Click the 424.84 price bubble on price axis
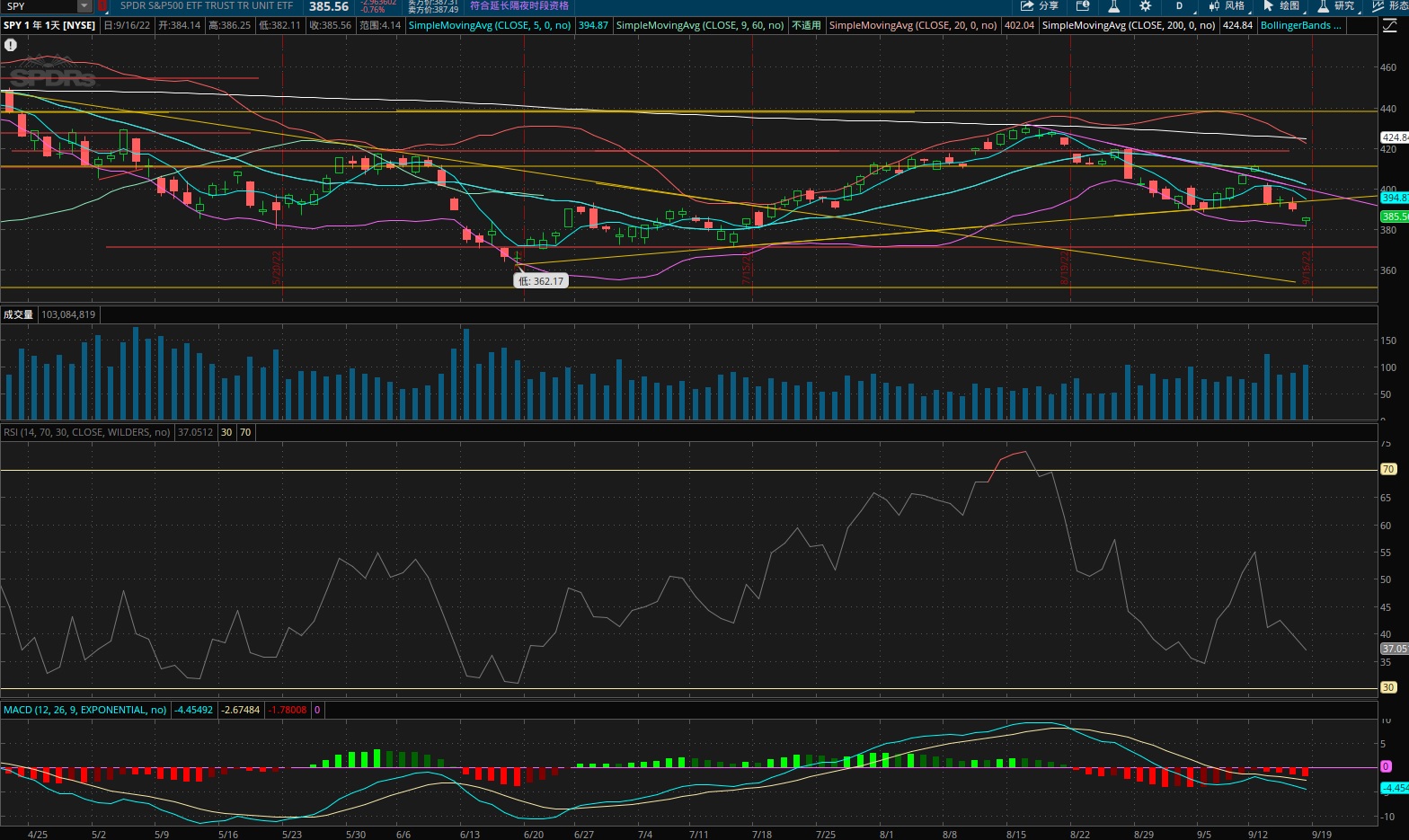The image size is (1409, 840). [1395, 137]
